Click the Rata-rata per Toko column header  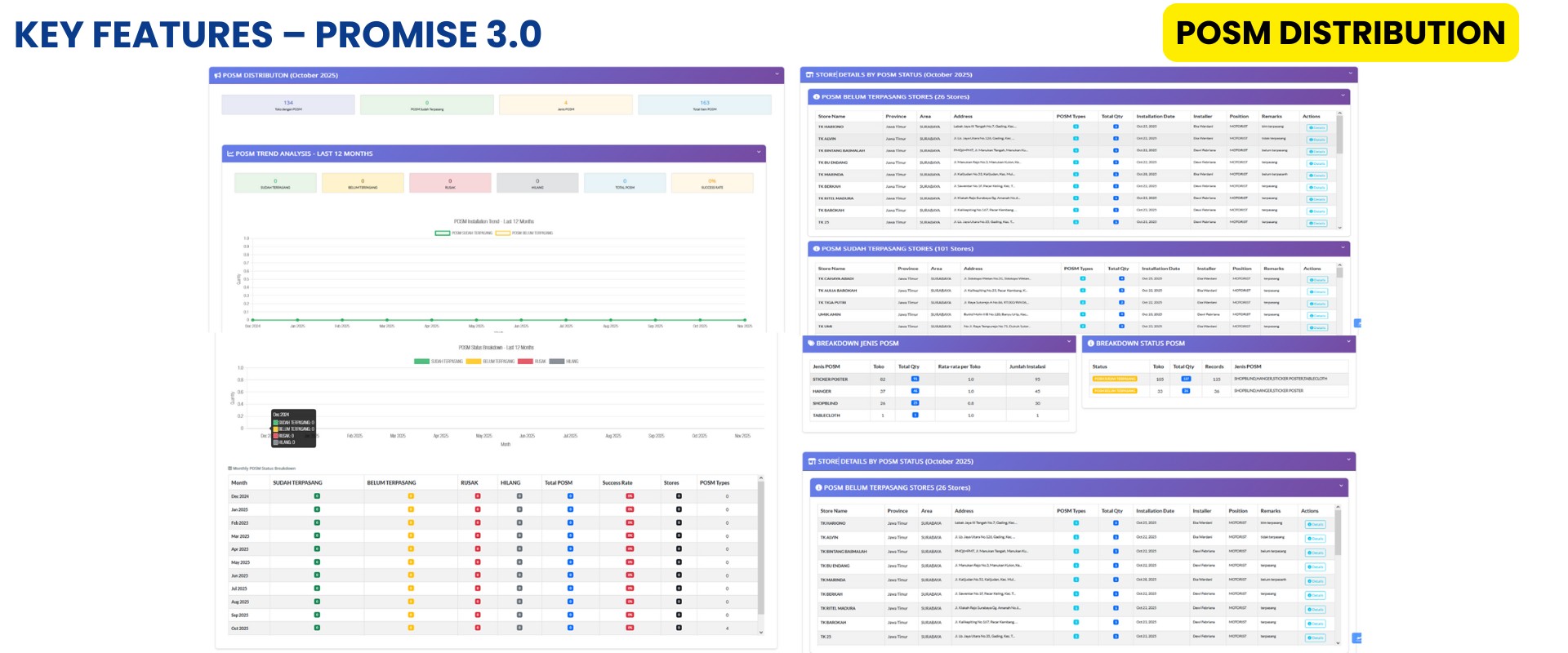pos(959,366)
